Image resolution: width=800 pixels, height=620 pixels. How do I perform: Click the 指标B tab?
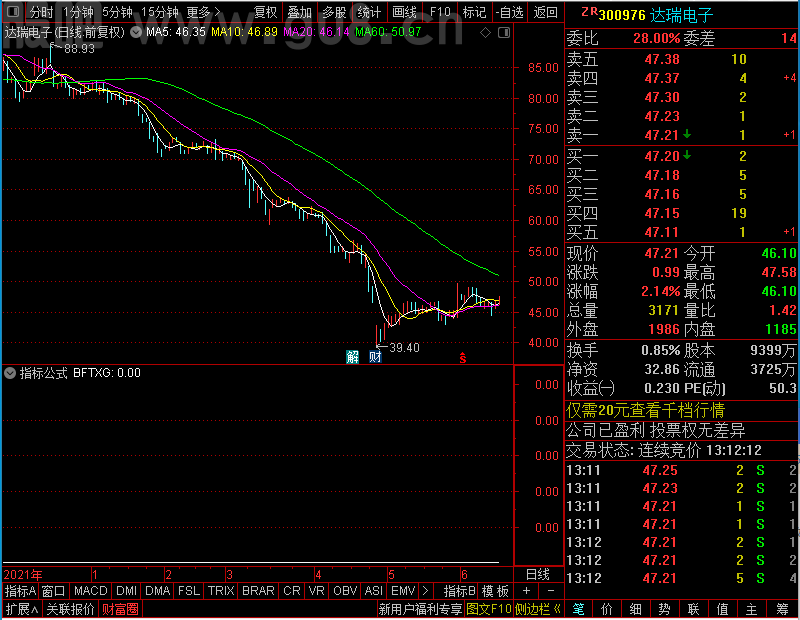point(459,591)
